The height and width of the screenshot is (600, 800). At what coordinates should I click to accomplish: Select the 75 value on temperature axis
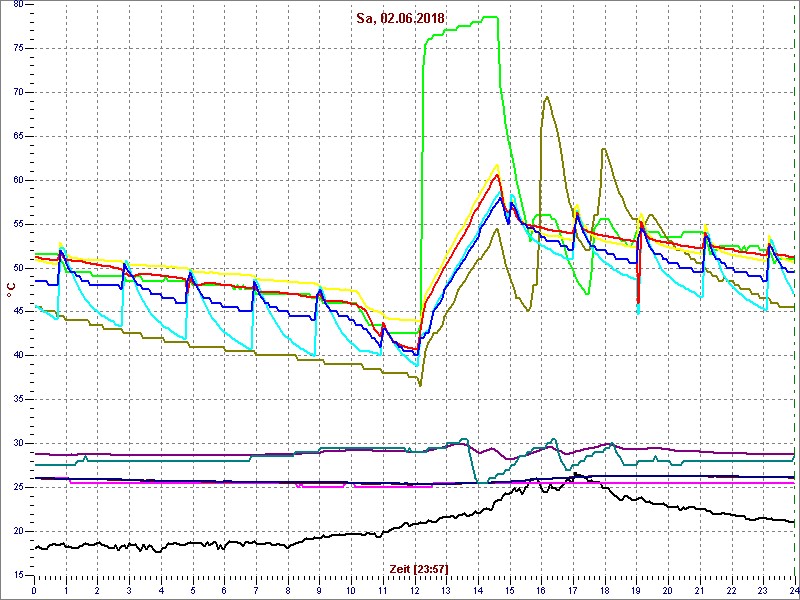point(16,48)
